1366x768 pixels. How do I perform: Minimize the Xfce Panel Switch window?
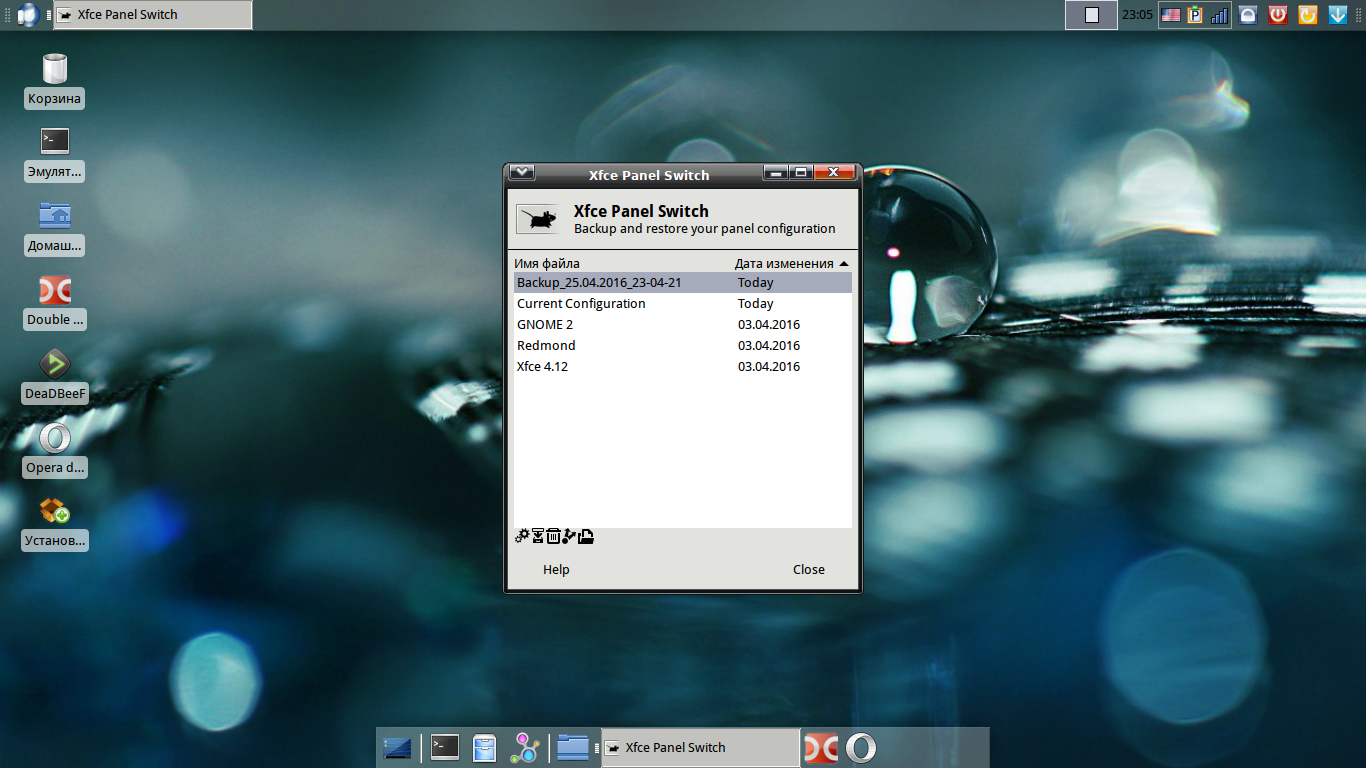[x=775, y=173]
